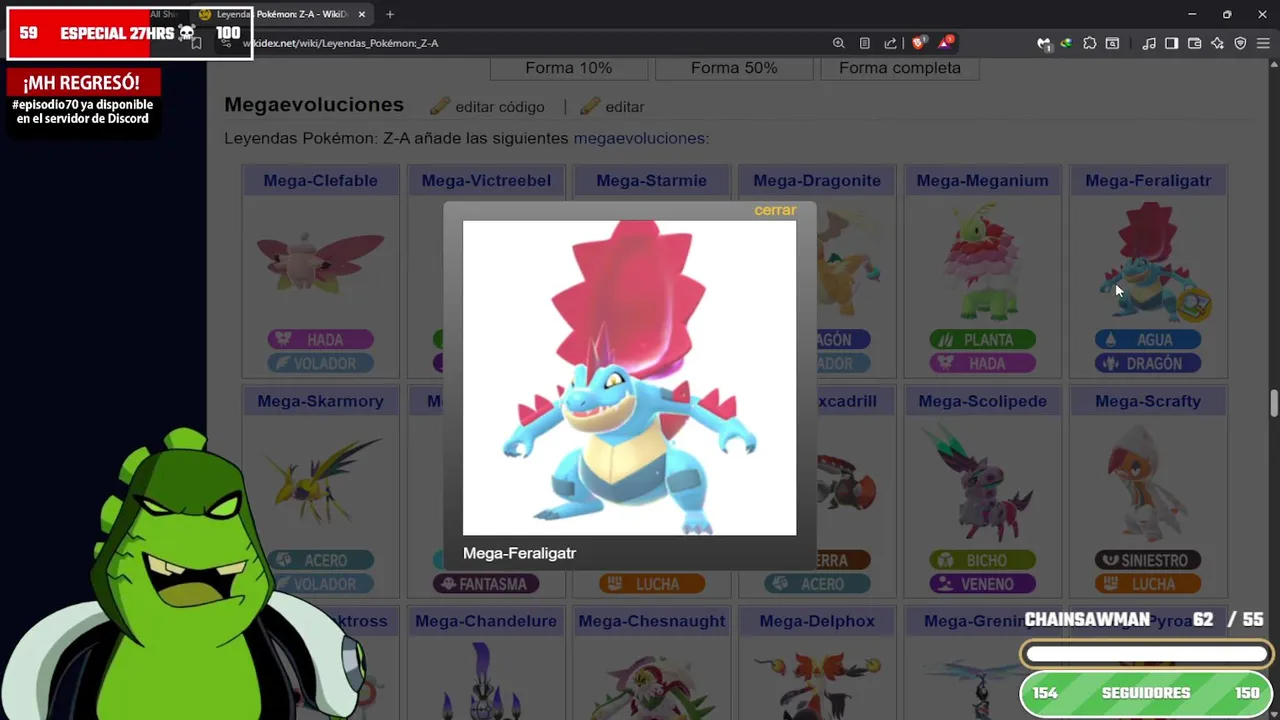Select the Forma 10% cell

[x=569, y=68]
